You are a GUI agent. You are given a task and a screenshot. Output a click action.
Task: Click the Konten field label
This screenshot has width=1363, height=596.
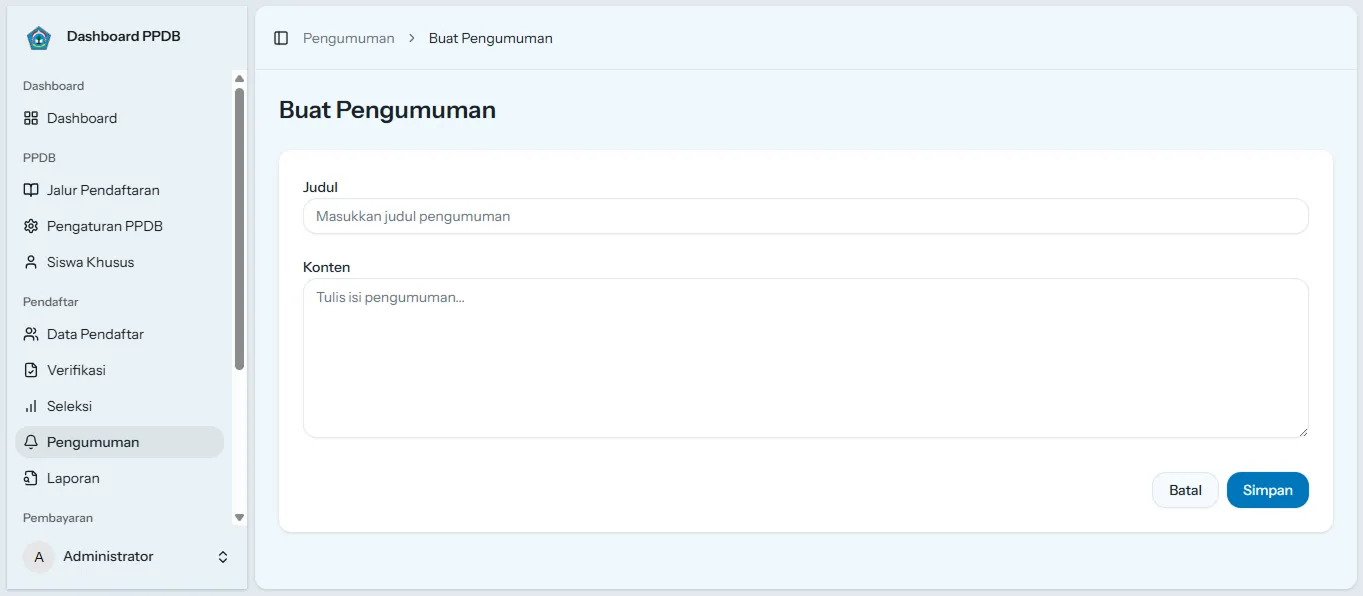327,267
